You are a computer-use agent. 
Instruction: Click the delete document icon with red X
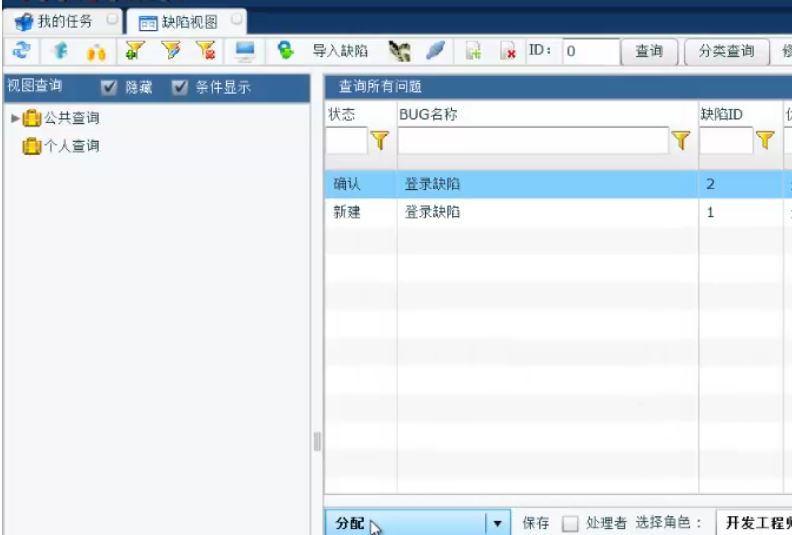point(508,51)
